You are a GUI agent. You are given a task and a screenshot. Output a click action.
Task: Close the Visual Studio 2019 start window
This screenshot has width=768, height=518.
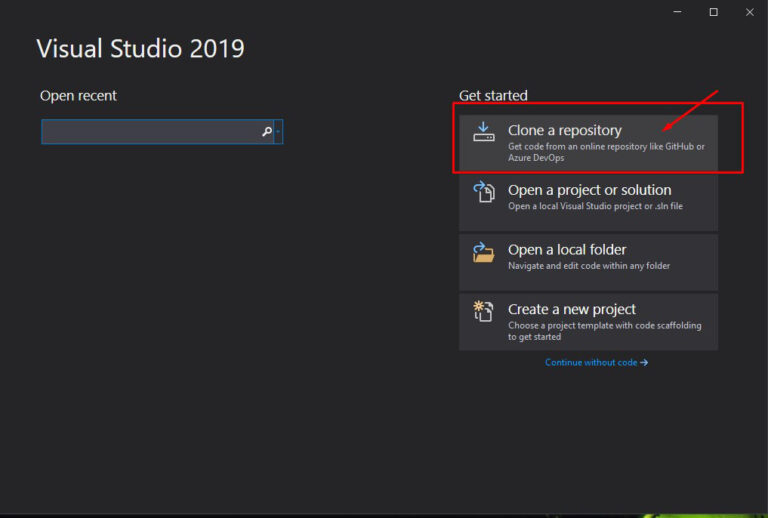[x=749, y=12]
